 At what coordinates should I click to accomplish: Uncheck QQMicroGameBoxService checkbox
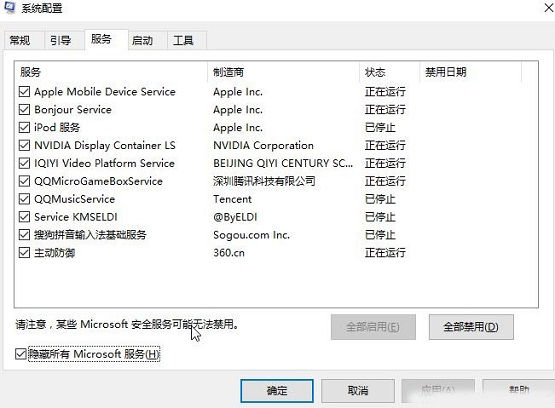[x=24, y=181]
